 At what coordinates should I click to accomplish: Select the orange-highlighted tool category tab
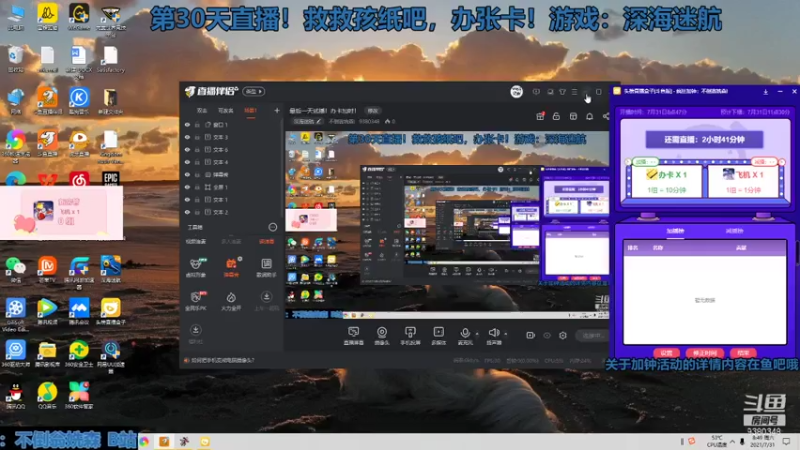[x=266, y=241]
